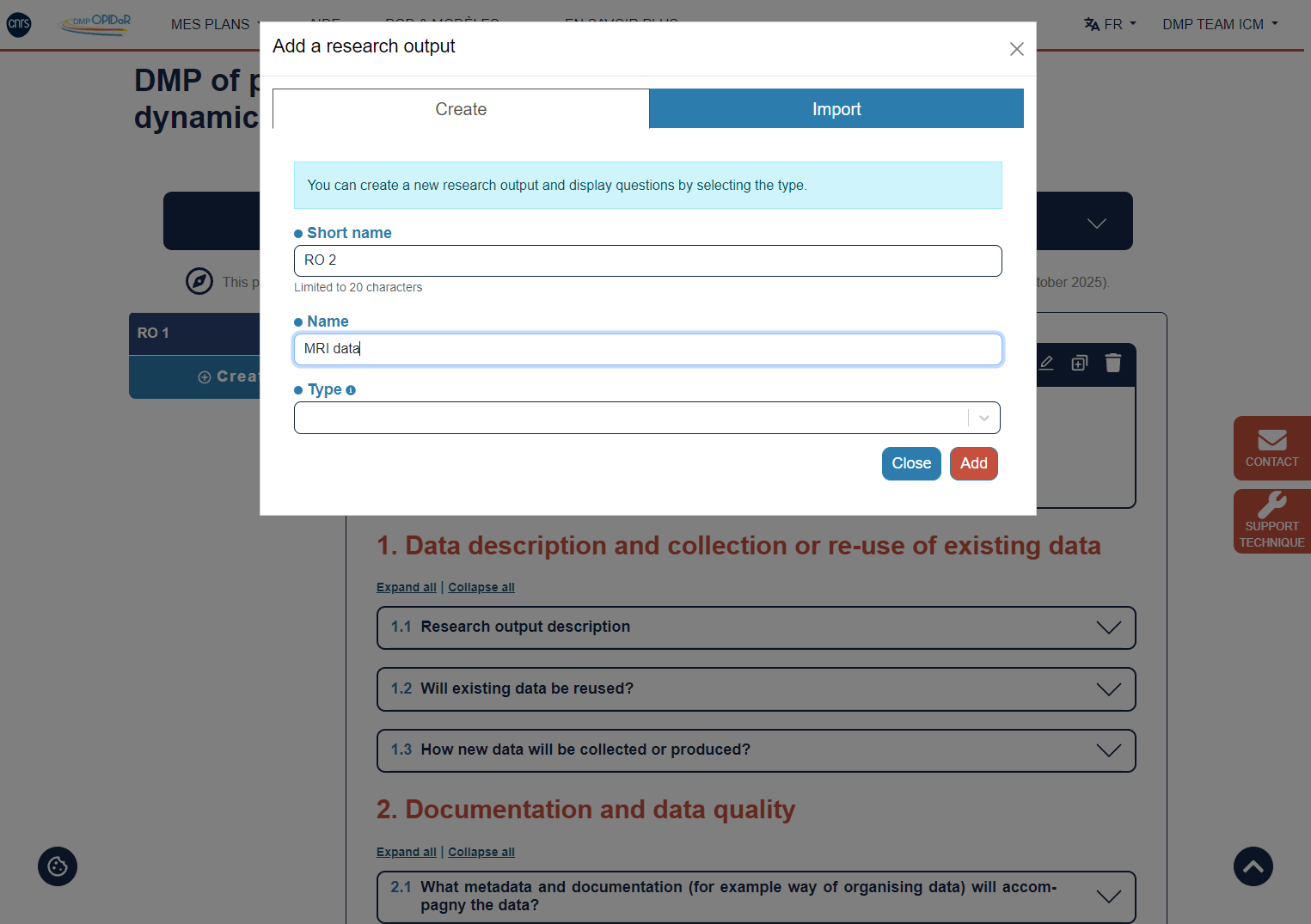
Task: Click the pencil edit icon on research output
Action: coord(1046,363)
